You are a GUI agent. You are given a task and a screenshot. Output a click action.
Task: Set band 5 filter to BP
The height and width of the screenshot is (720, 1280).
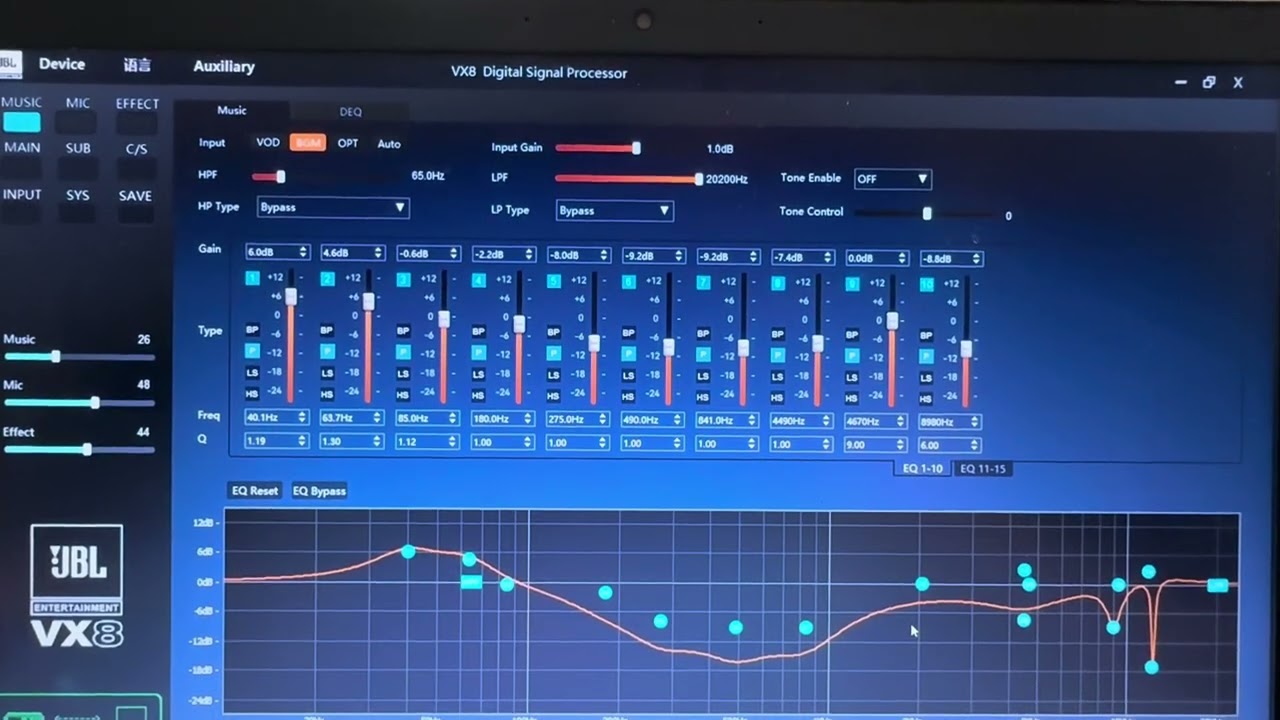pyautogui.click(x=553, y=331)
